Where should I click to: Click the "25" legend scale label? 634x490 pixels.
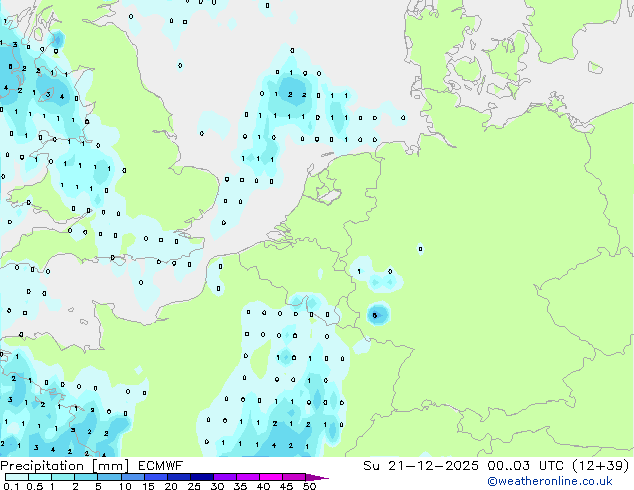[x=194, y=486]
